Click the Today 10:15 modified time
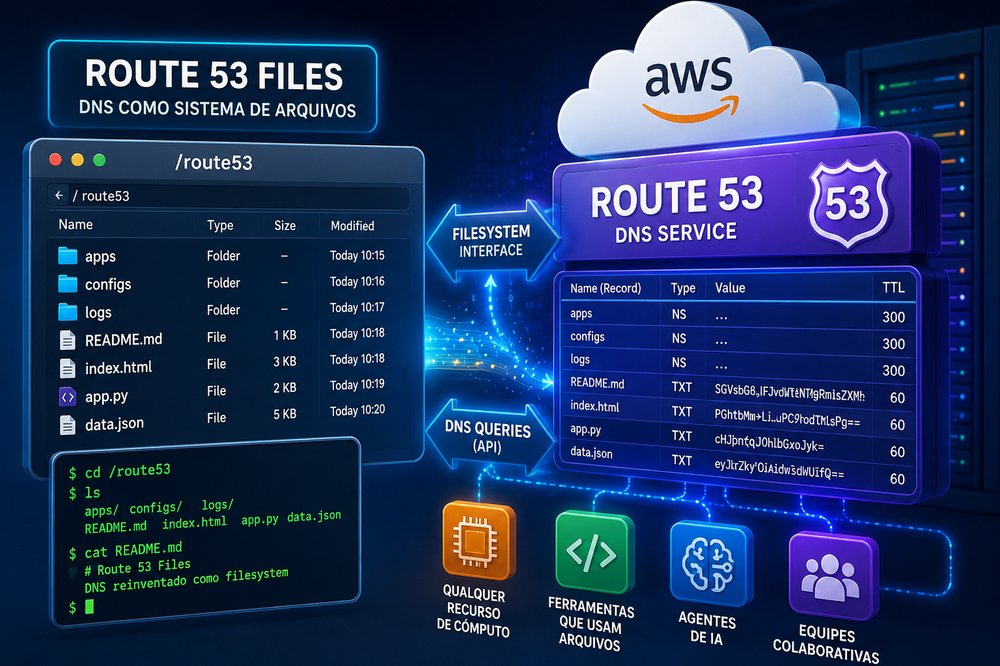 pyautogui.click(x=357, y=255)
